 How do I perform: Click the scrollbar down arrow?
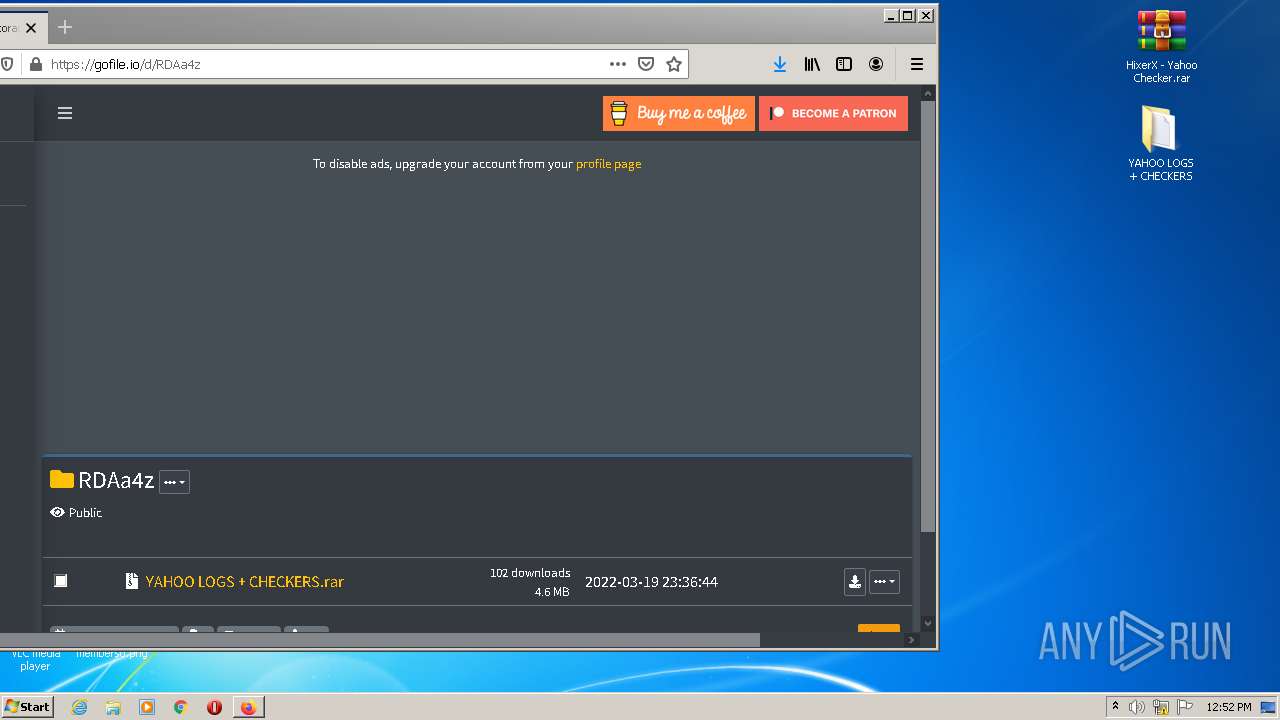(x=928, y=623)
